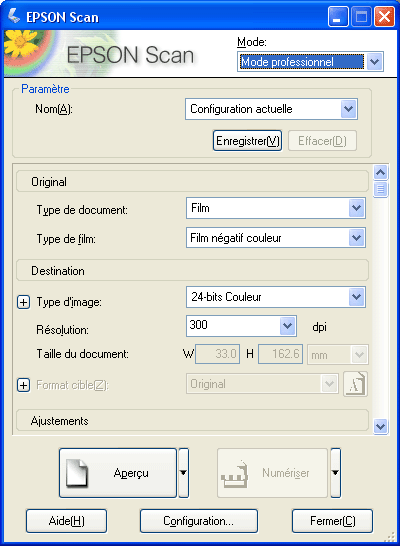Open the Aperçu button's arrow menu

(x=183, y=473)
